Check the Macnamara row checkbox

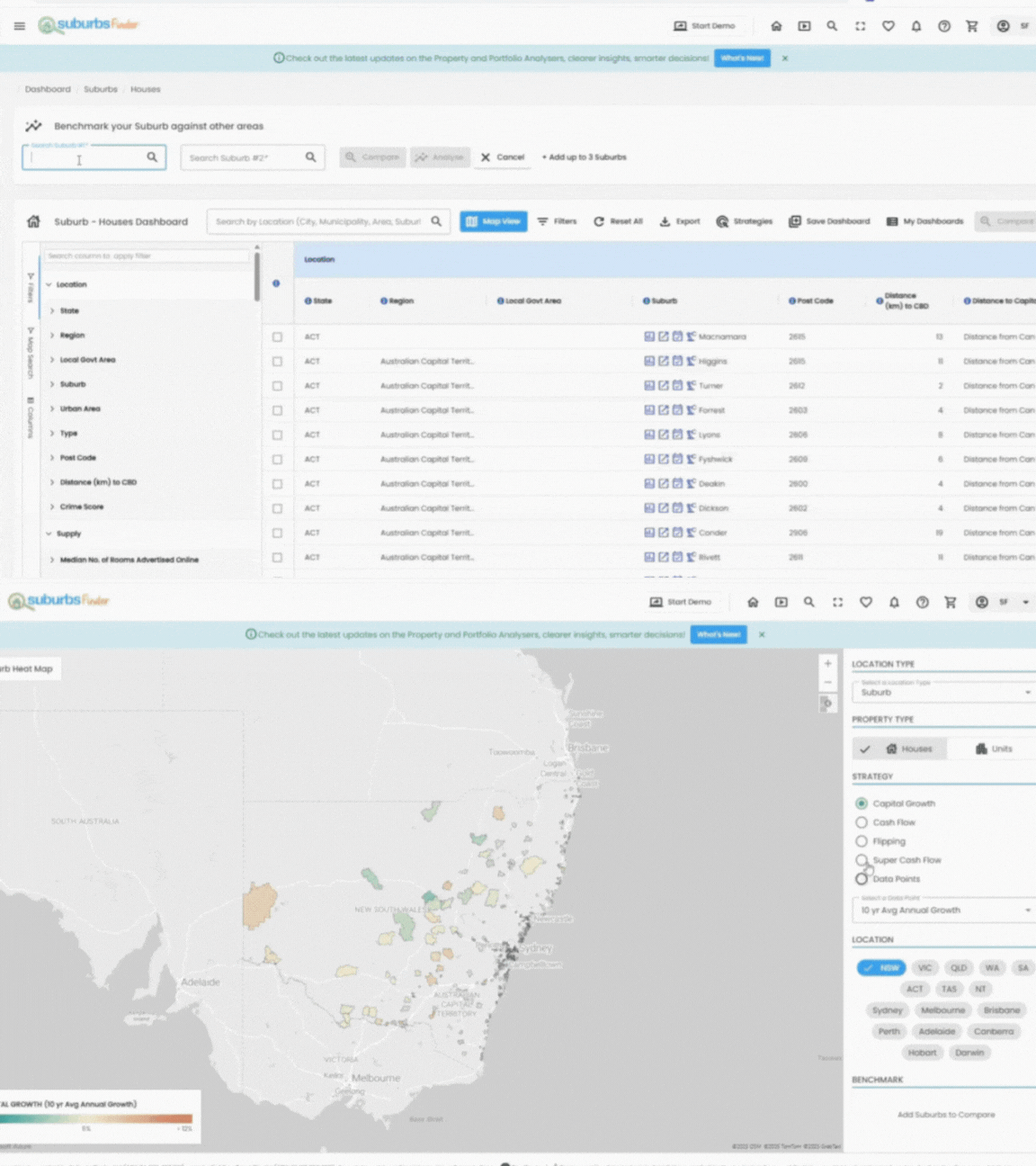277,337
